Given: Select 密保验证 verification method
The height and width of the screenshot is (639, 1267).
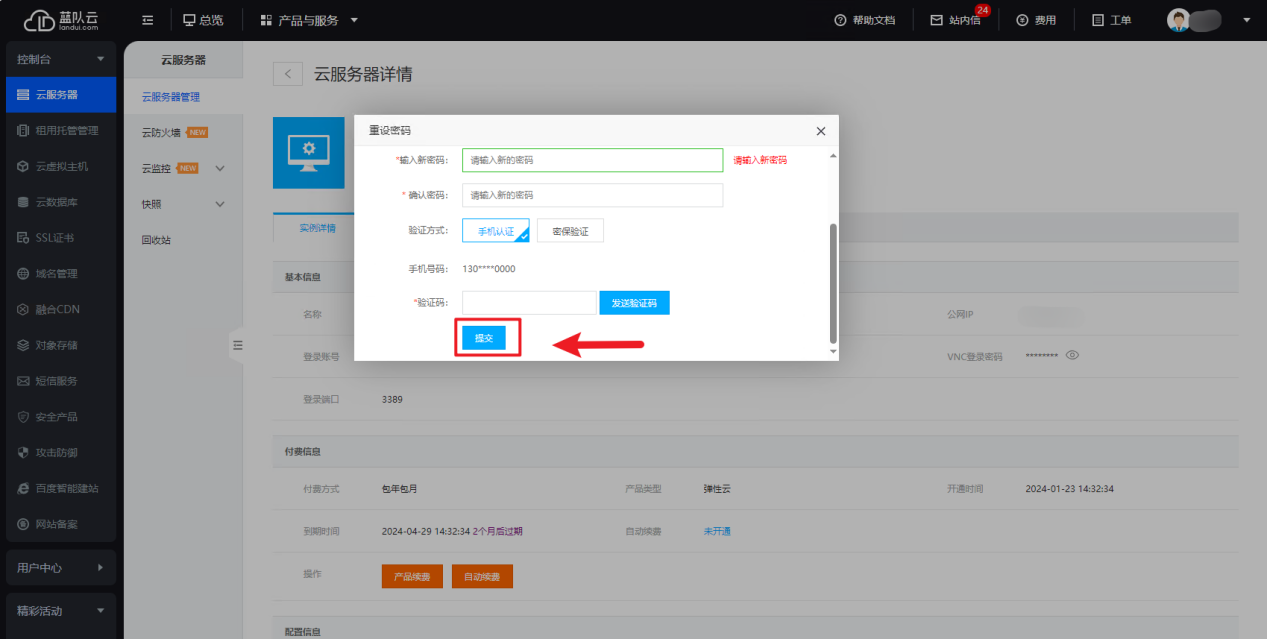Looking at the screenshot, I should (x=570, y=231).
